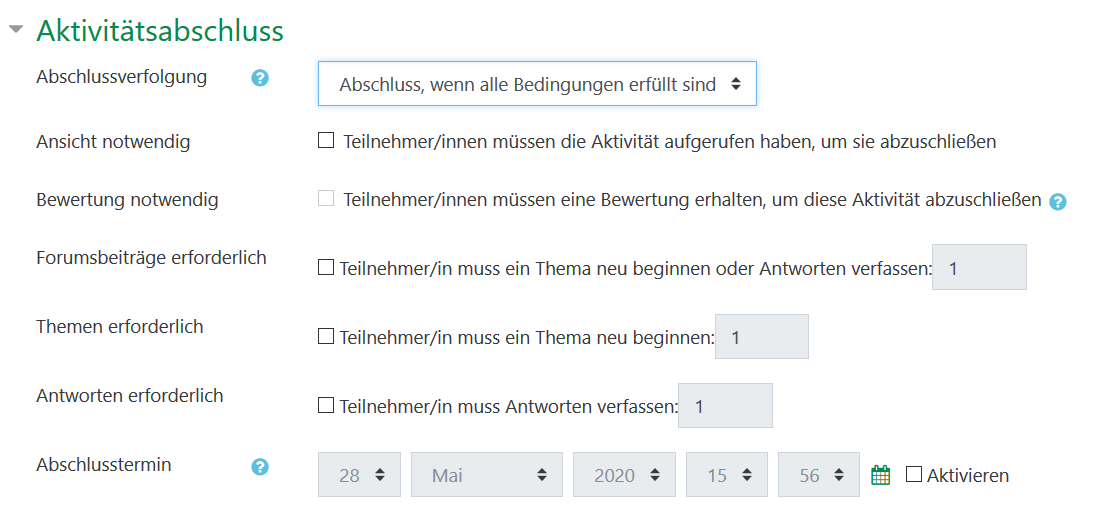Collapse the Aktivitätsabschluss section arrow
This screenshot has width=1114, height=513.
16,30
